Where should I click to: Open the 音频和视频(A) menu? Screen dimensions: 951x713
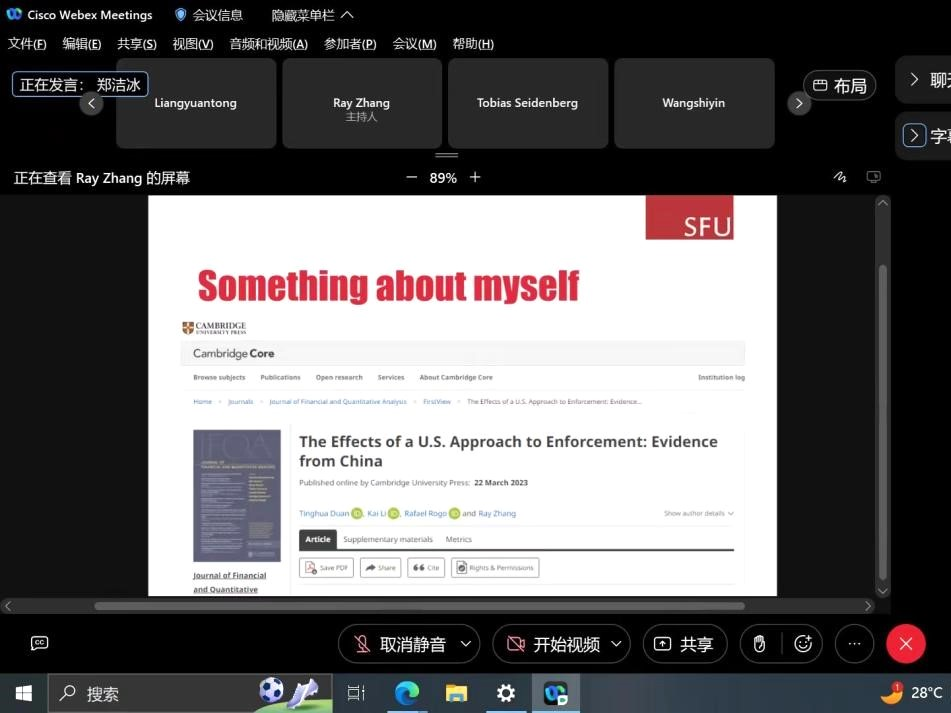click(269, 44)
